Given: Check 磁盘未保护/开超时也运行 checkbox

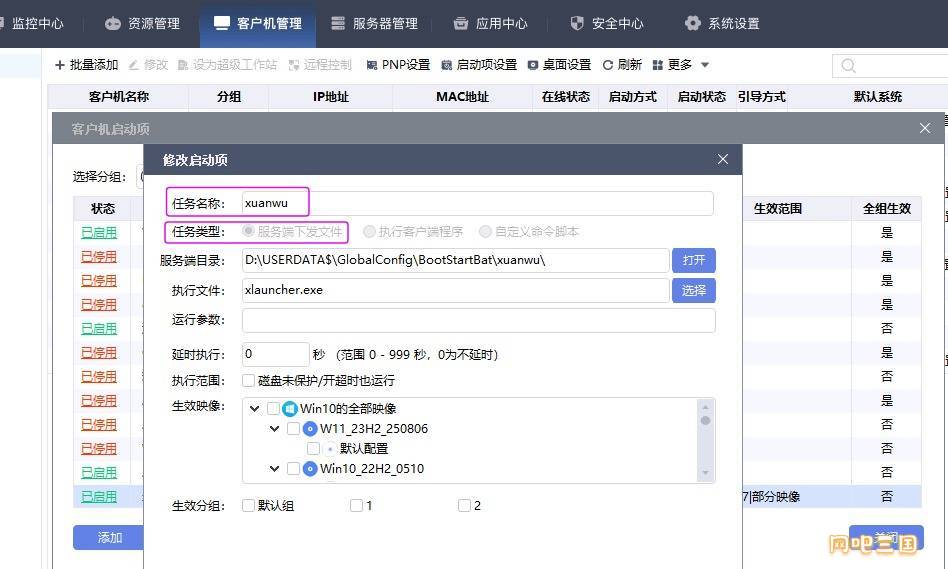Looking at the screenshot, I should [248, 380].
